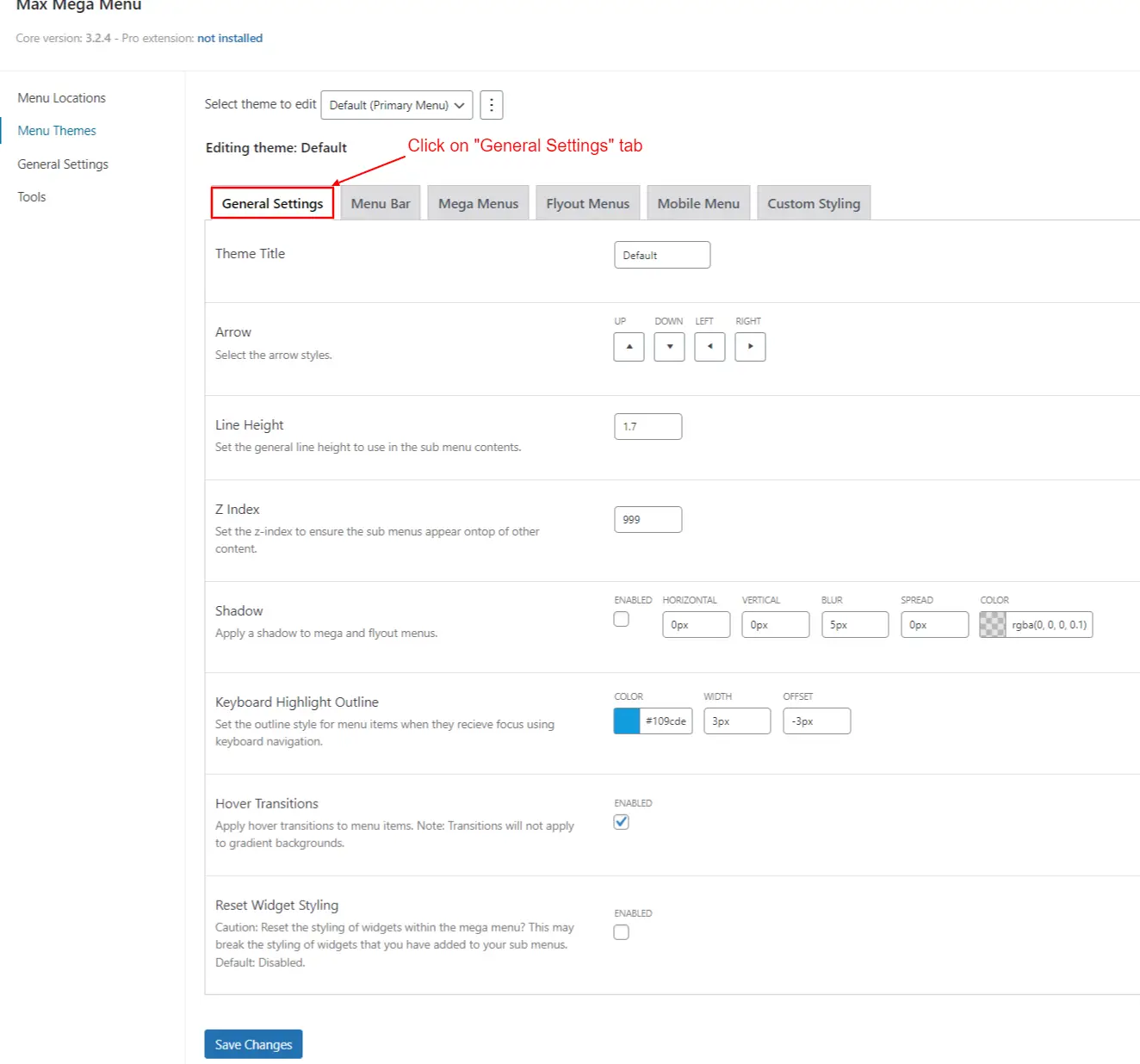Select the Right arrow style
1140x1064 pixels.
pos(750,347)
